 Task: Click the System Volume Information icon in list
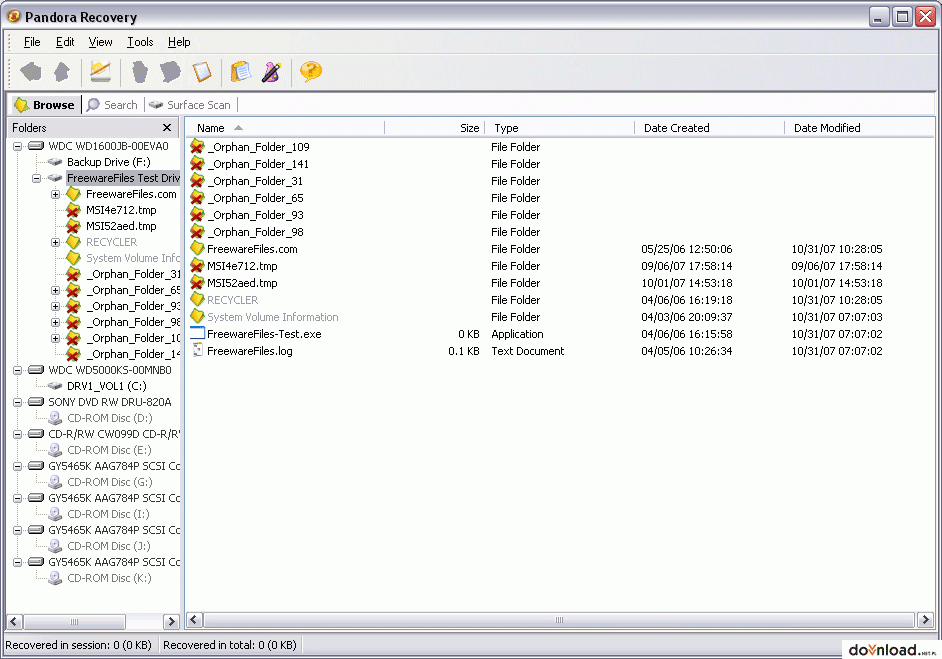197,317
